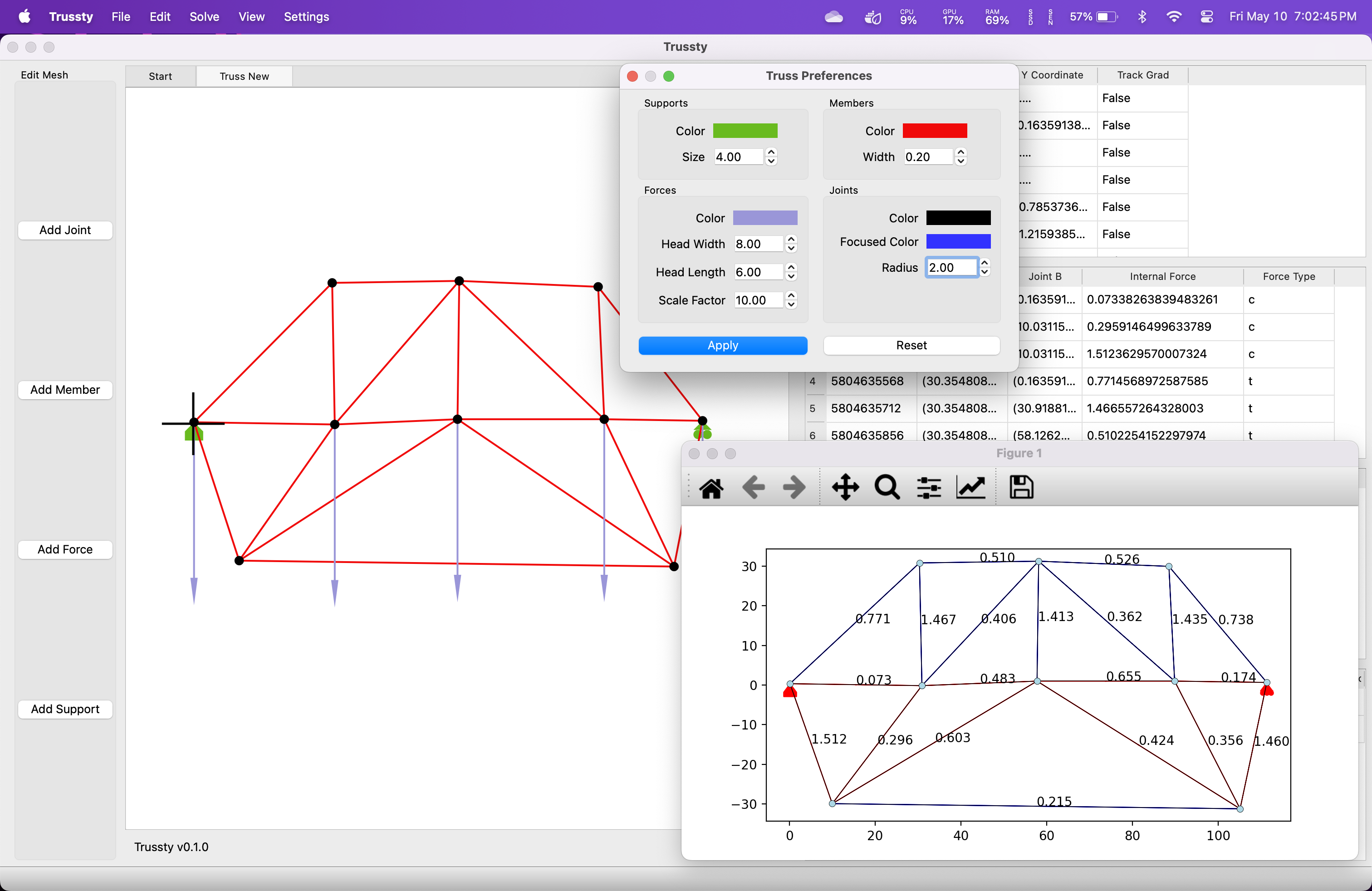The image size is (1372, 891).
Task: Open Configure subplots in Figure 1 toolbar
Action: pyautogui.click(x=929, y=488)
